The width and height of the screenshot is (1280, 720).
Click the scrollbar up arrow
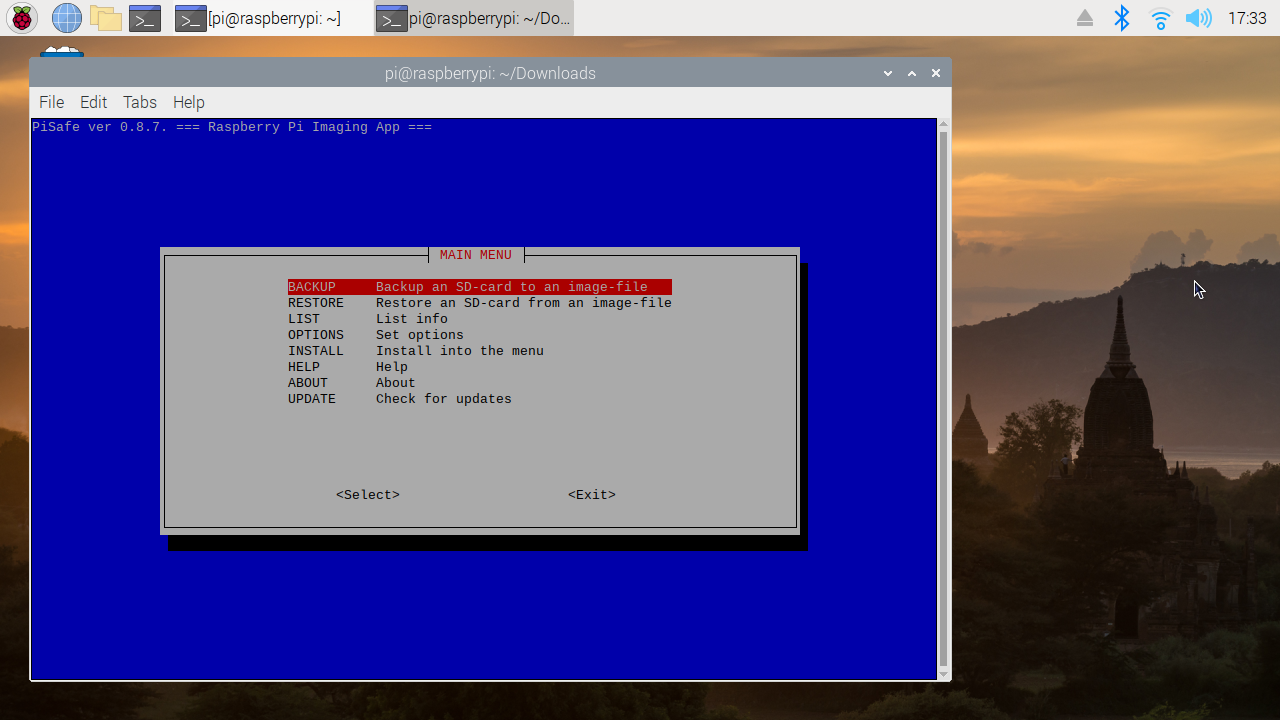pos(943,124)
